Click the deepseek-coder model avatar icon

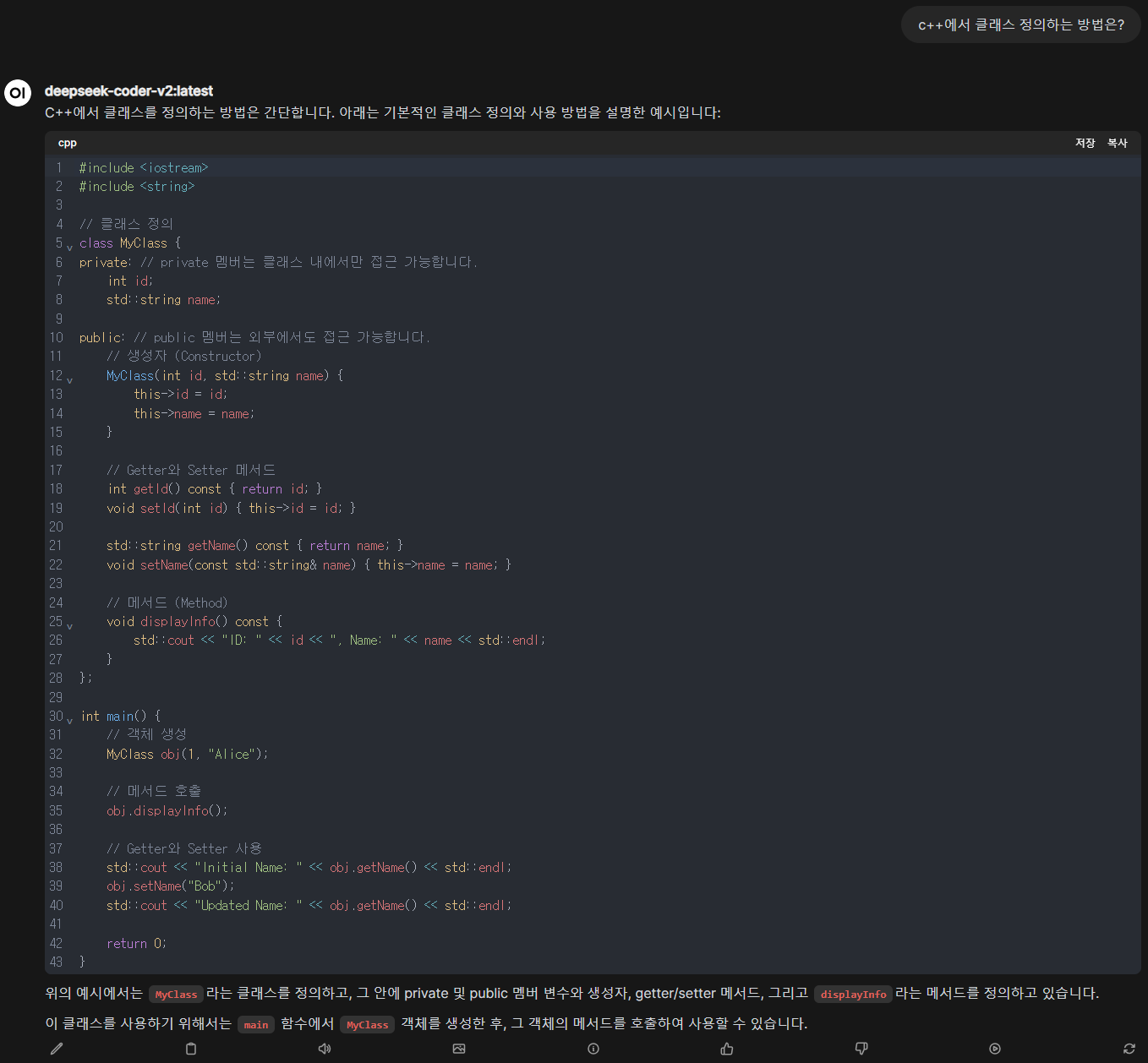18,92
